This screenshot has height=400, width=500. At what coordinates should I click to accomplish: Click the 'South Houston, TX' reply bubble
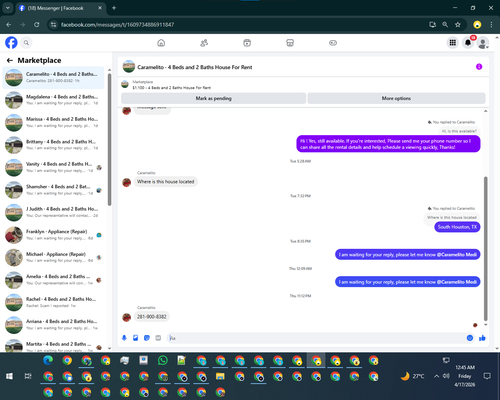[457, 227]
